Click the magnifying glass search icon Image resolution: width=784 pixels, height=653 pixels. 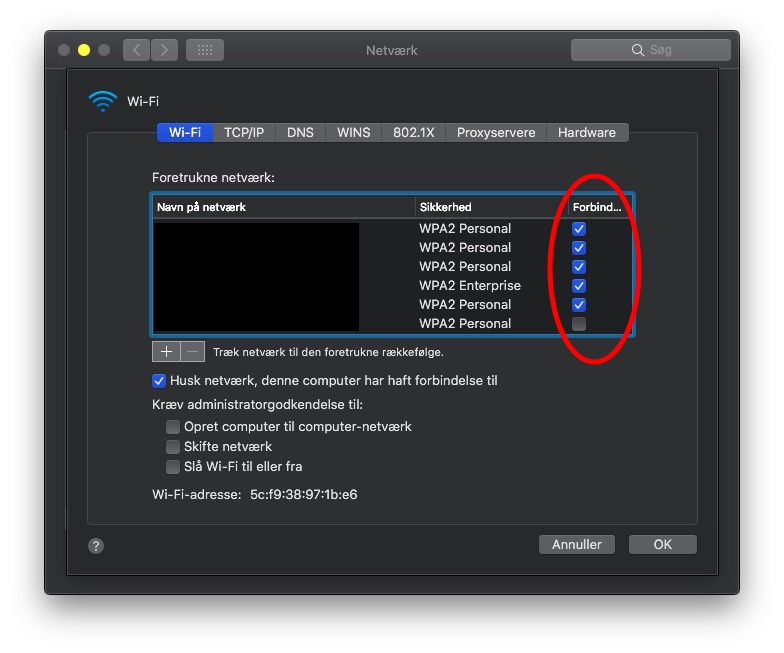[x=638, y=50]
